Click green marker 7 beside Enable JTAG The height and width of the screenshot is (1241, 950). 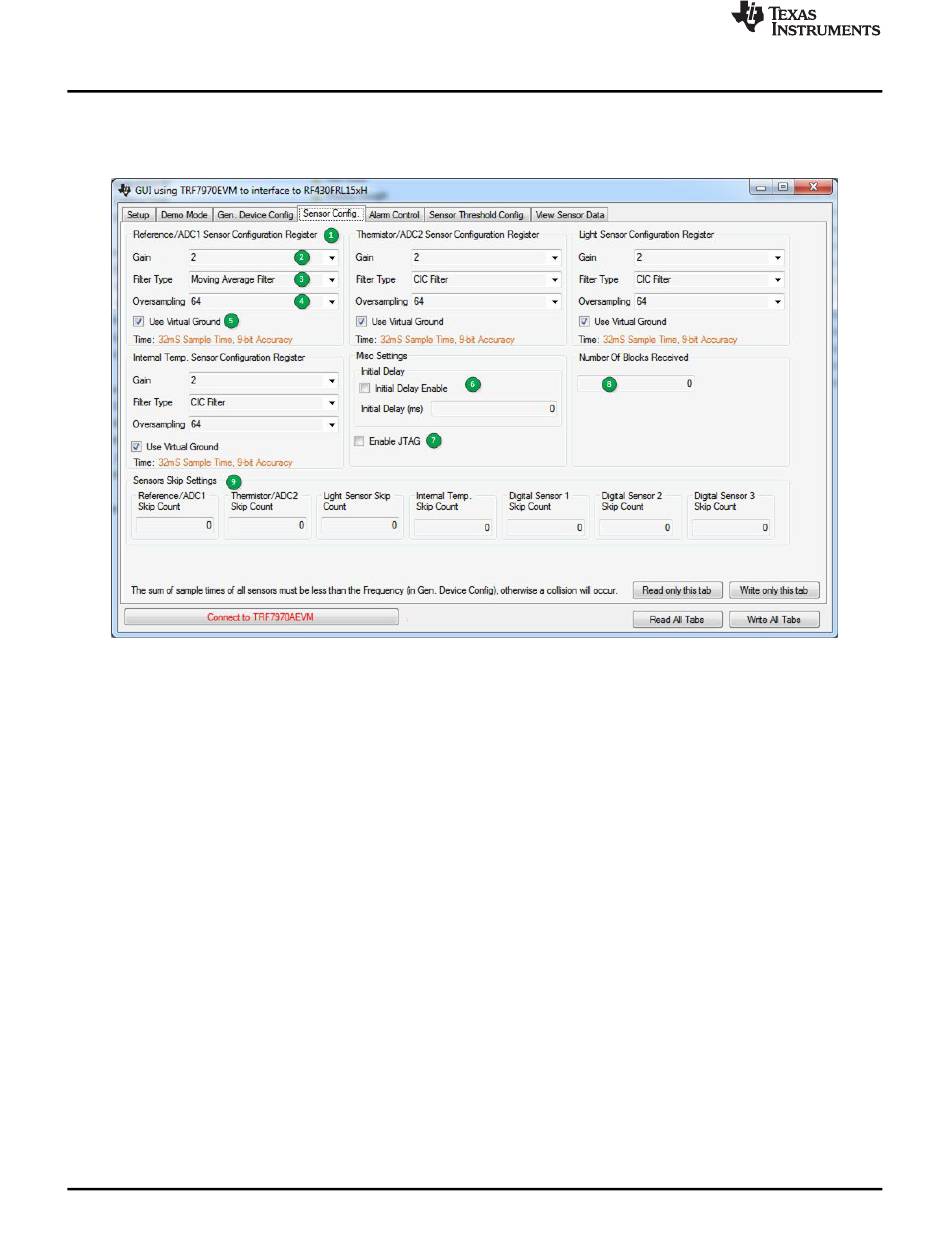tap(433, 440)
